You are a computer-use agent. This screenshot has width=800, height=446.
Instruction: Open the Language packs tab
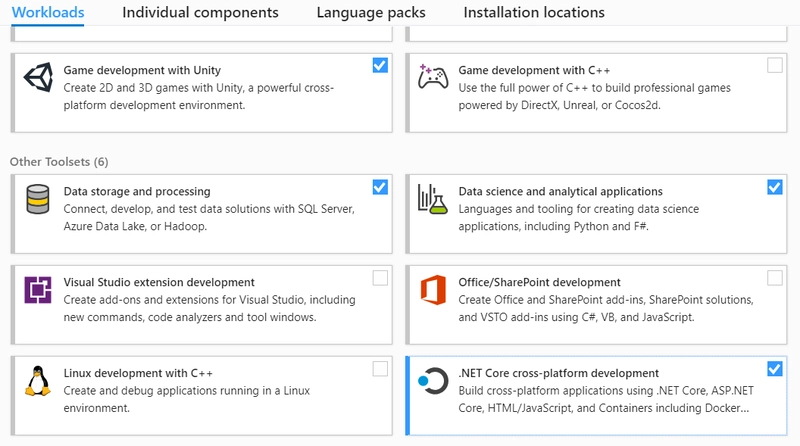371,12
